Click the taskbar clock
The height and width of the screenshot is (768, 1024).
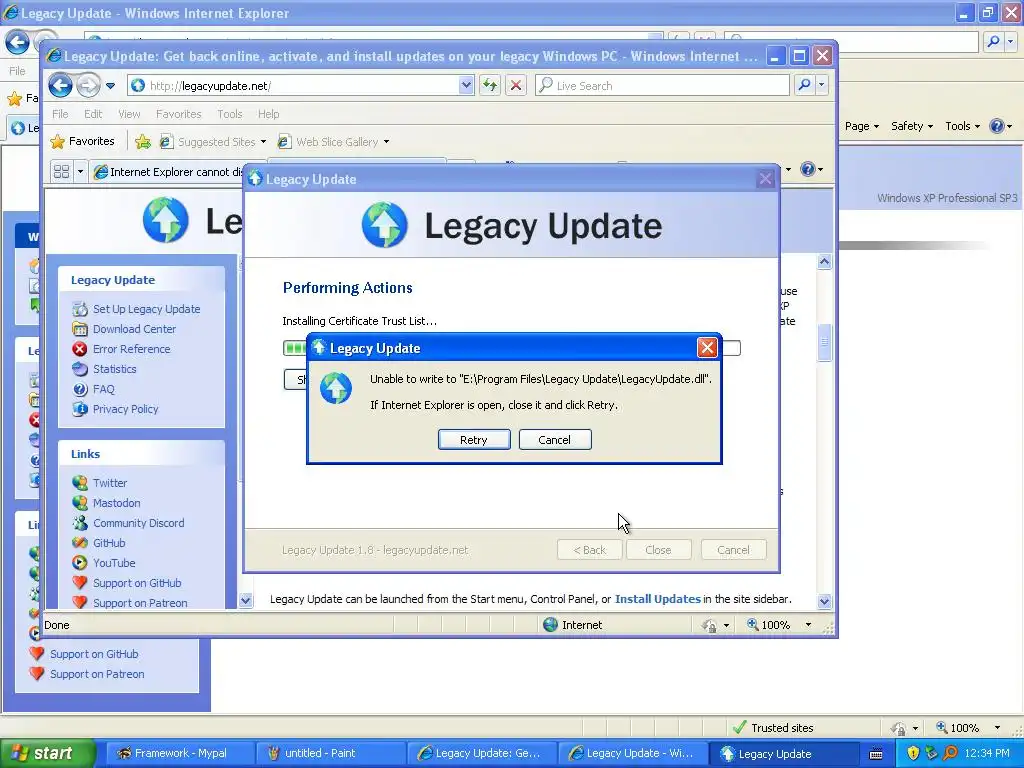986,753
